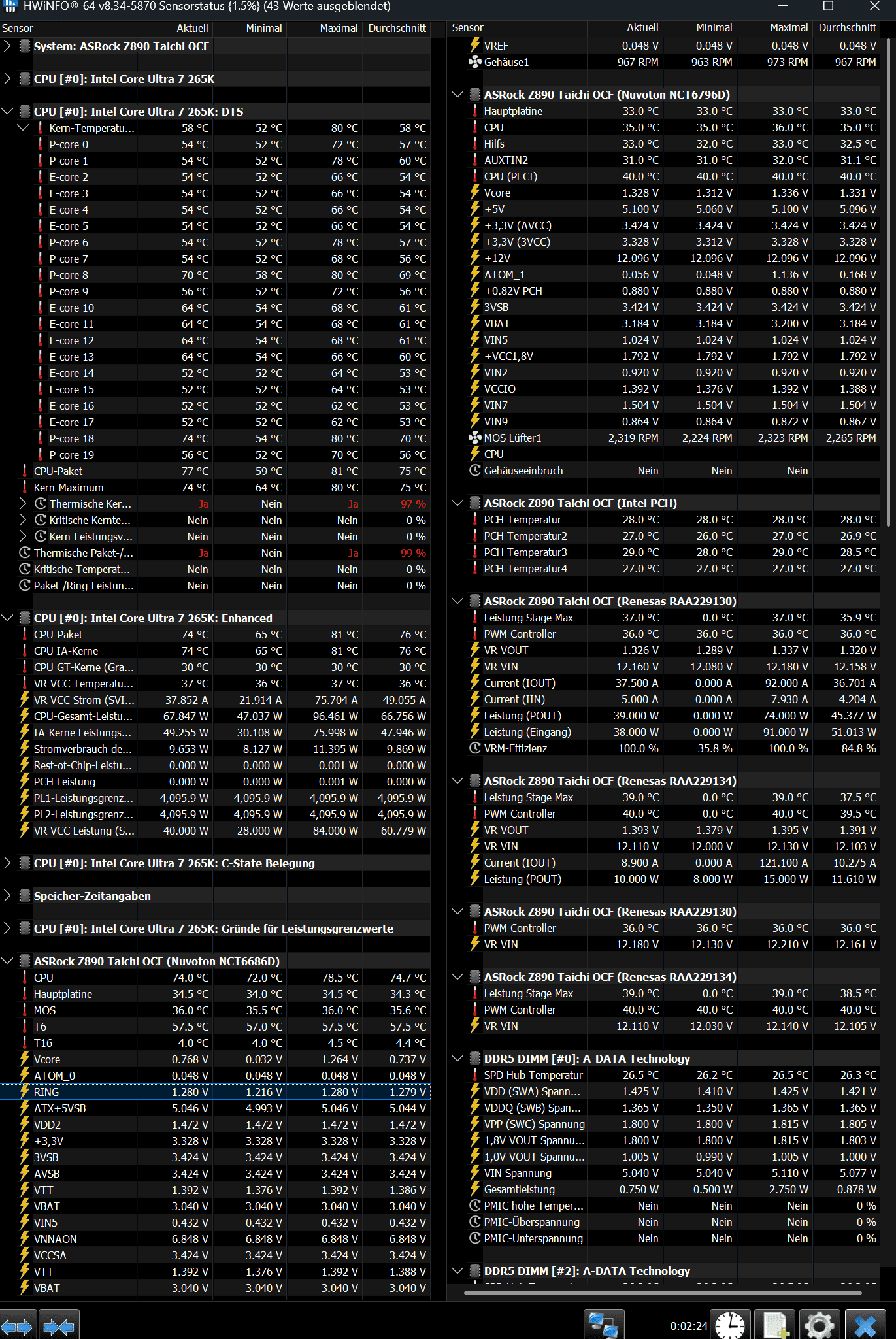Click the elapsed time 0:02:24 display

point(689,1326)
